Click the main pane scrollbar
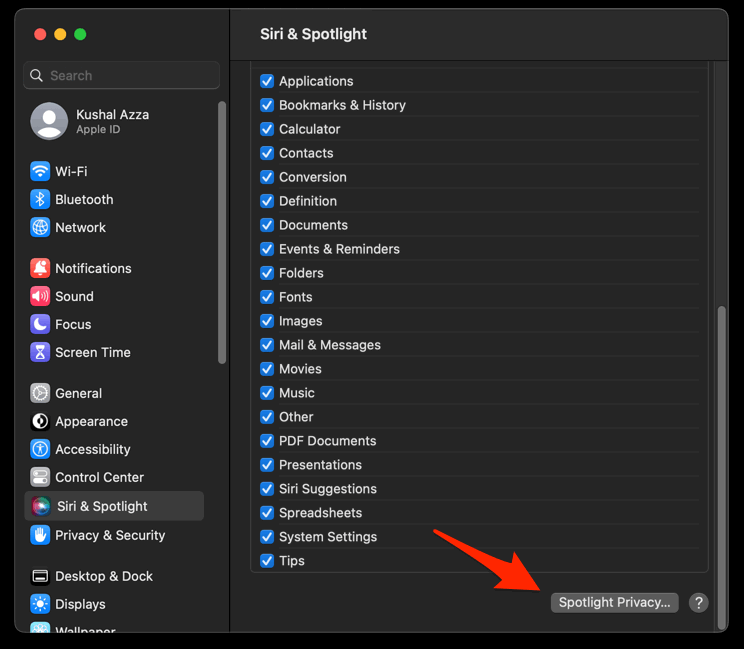744x649 pixels. click(x=722, y=467)
